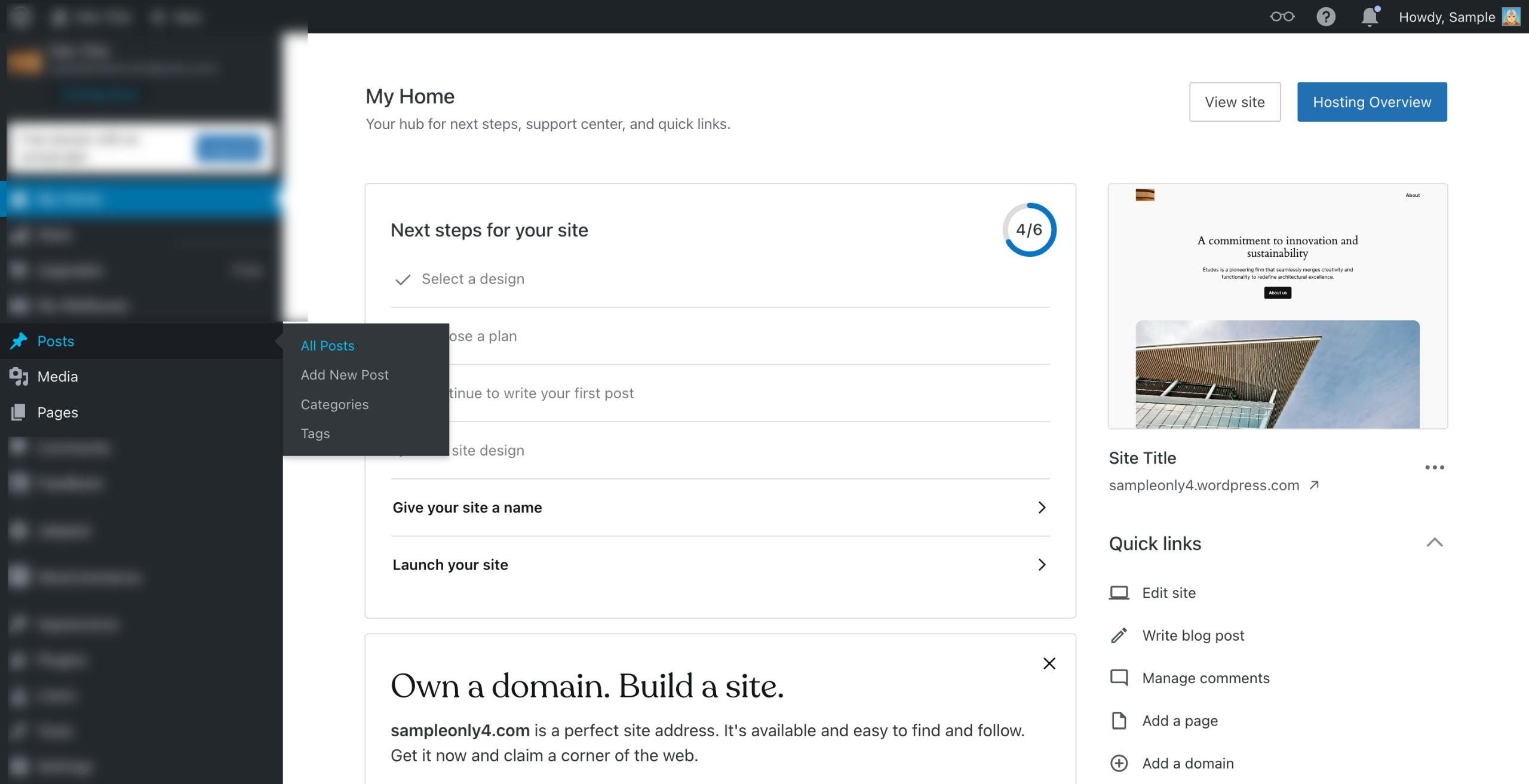Collapse the Quick links section

coord(1434,543)
